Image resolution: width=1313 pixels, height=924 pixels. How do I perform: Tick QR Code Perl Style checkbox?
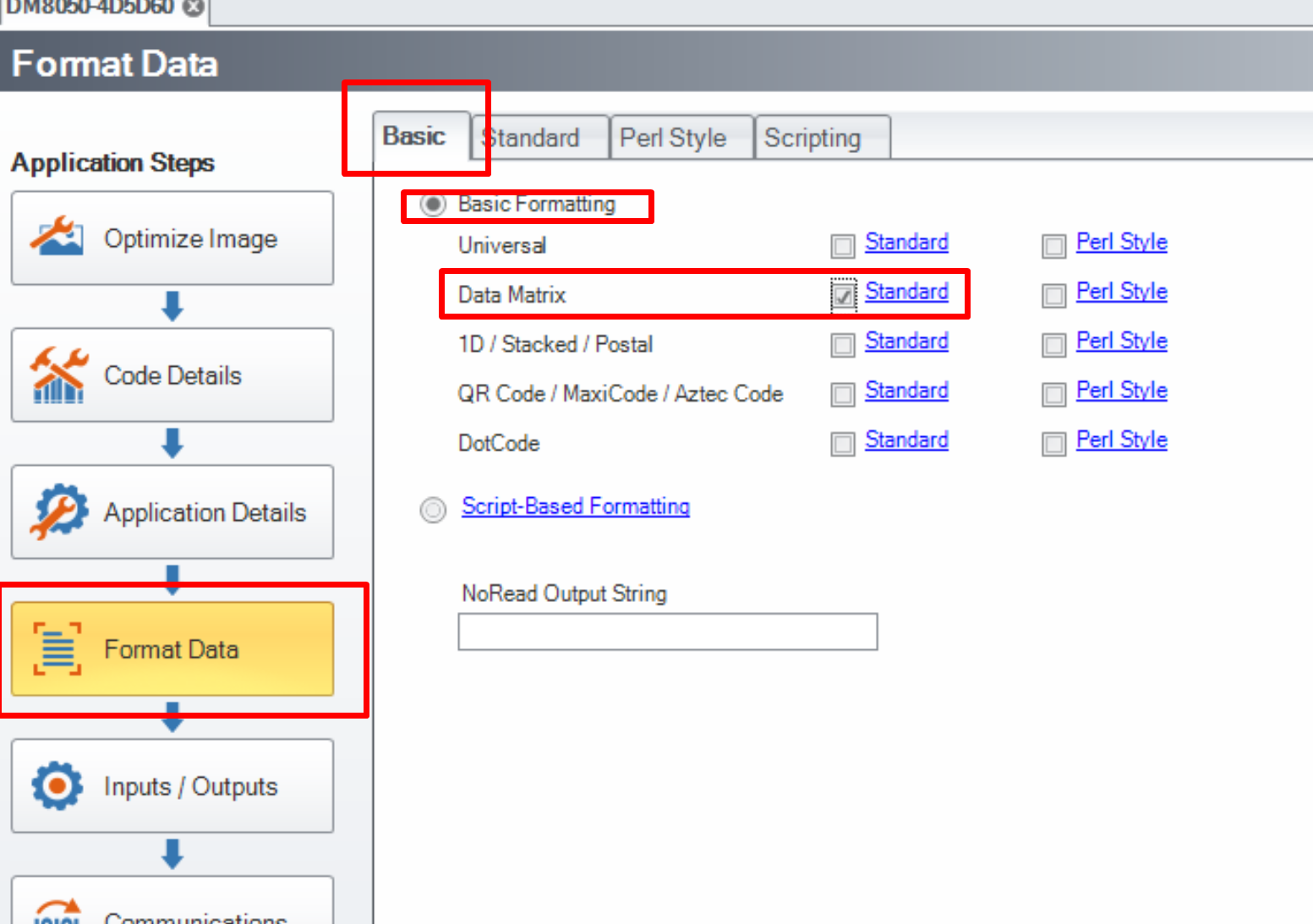click(1053, 395)
